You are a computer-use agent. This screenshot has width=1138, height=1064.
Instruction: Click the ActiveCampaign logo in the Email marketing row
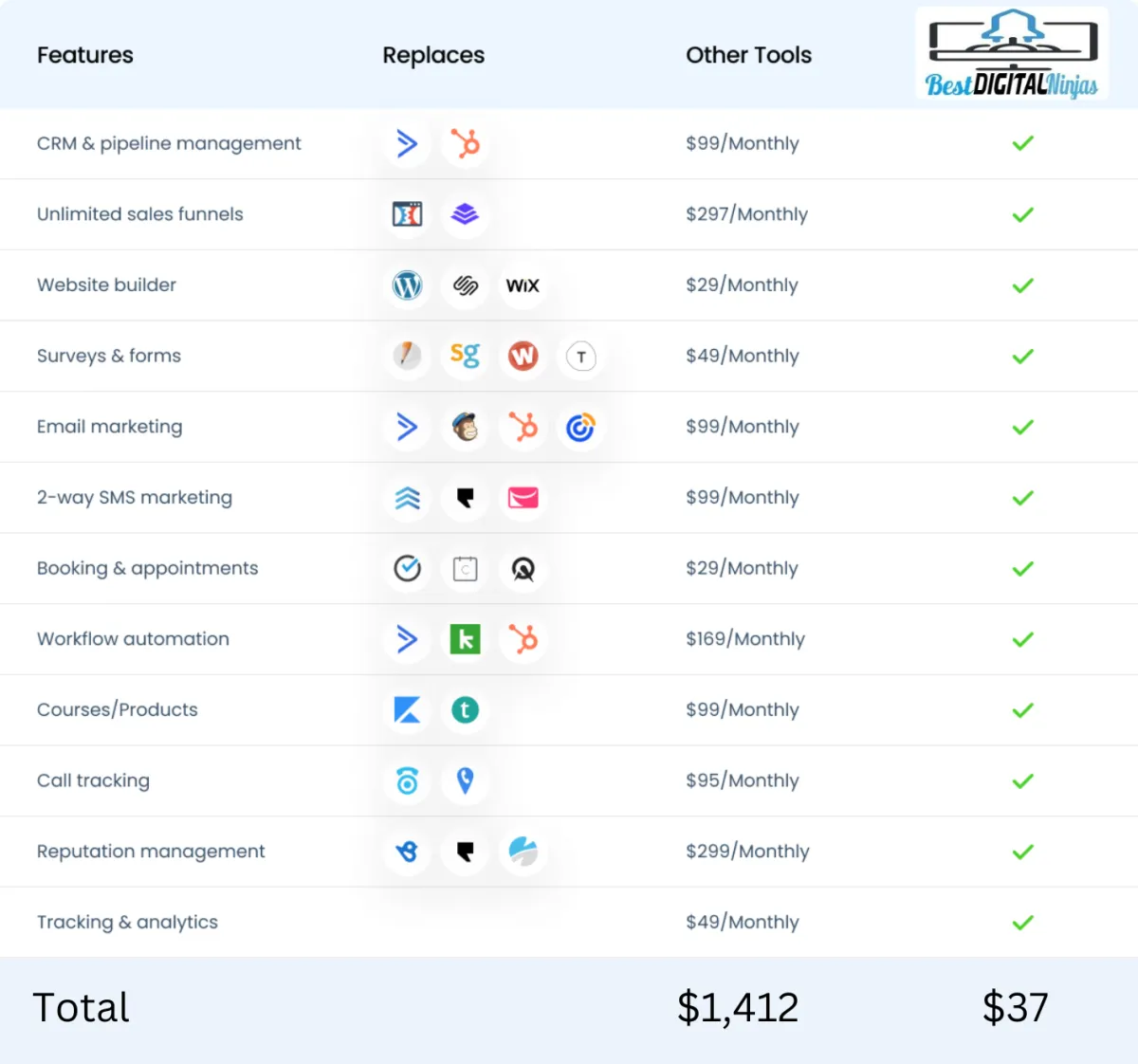tap(407, 427)
